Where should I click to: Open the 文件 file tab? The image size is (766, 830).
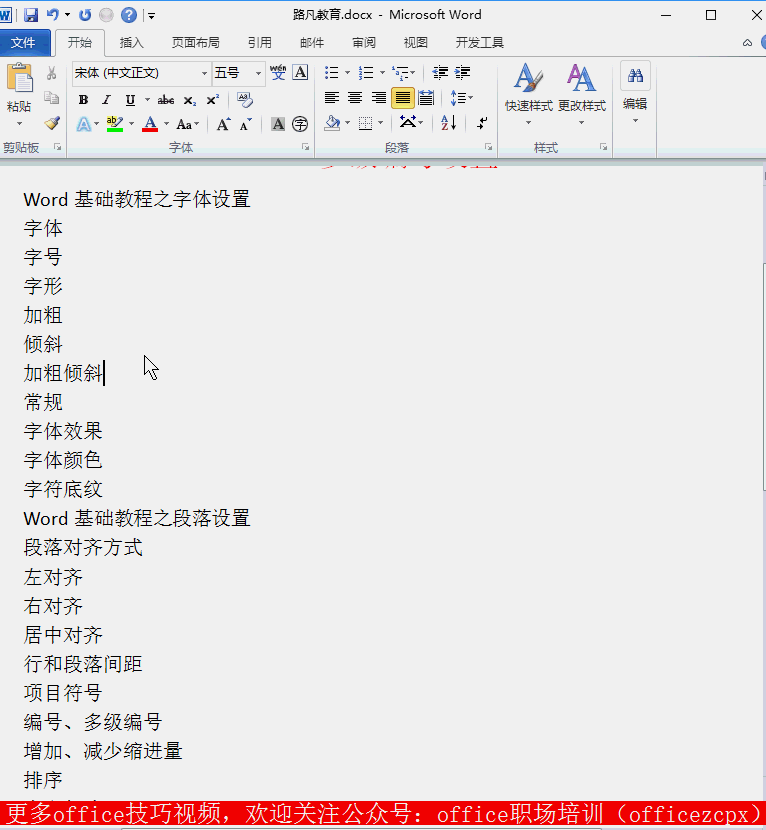coord(24,42)
